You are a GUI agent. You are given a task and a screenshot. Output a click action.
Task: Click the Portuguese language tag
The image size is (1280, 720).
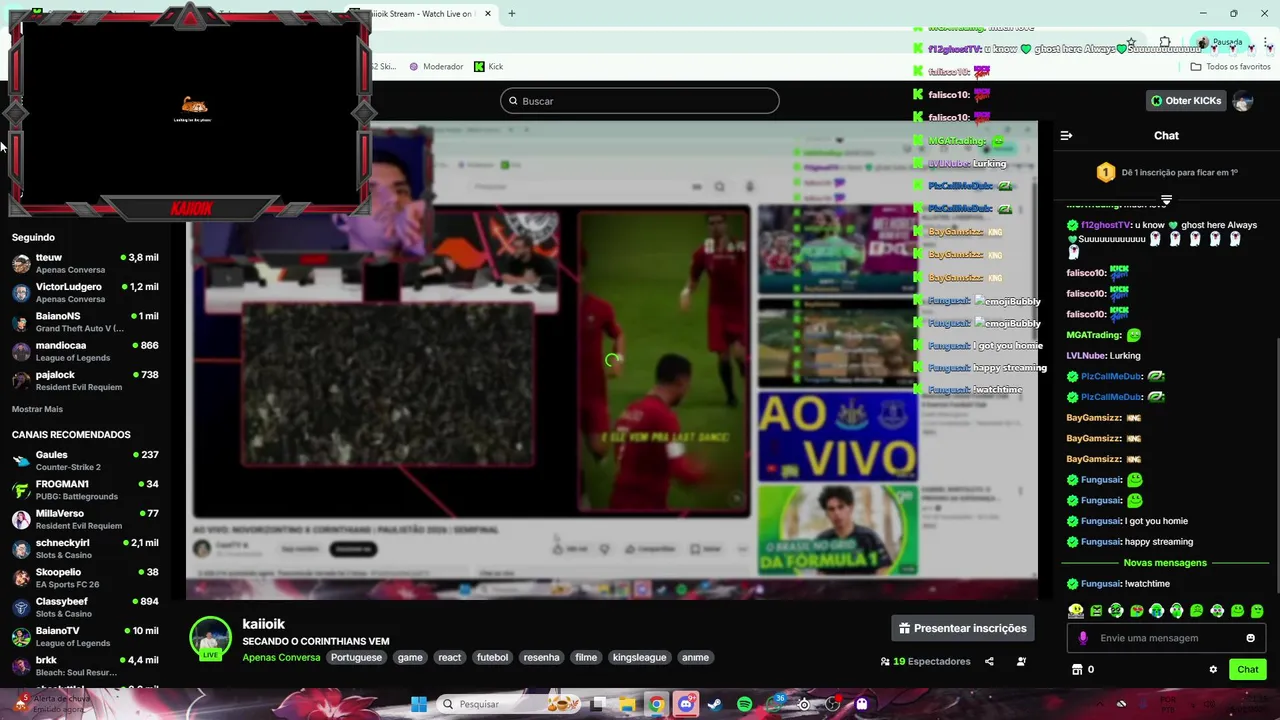pos(356,657)
